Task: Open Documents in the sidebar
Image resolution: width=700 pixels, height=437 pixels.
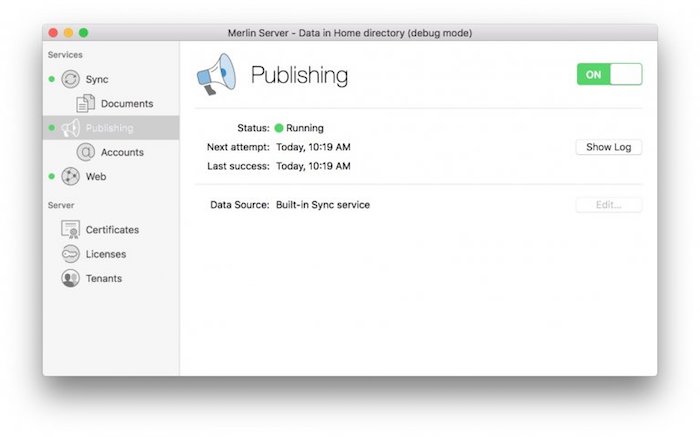Action: [127, 104]
